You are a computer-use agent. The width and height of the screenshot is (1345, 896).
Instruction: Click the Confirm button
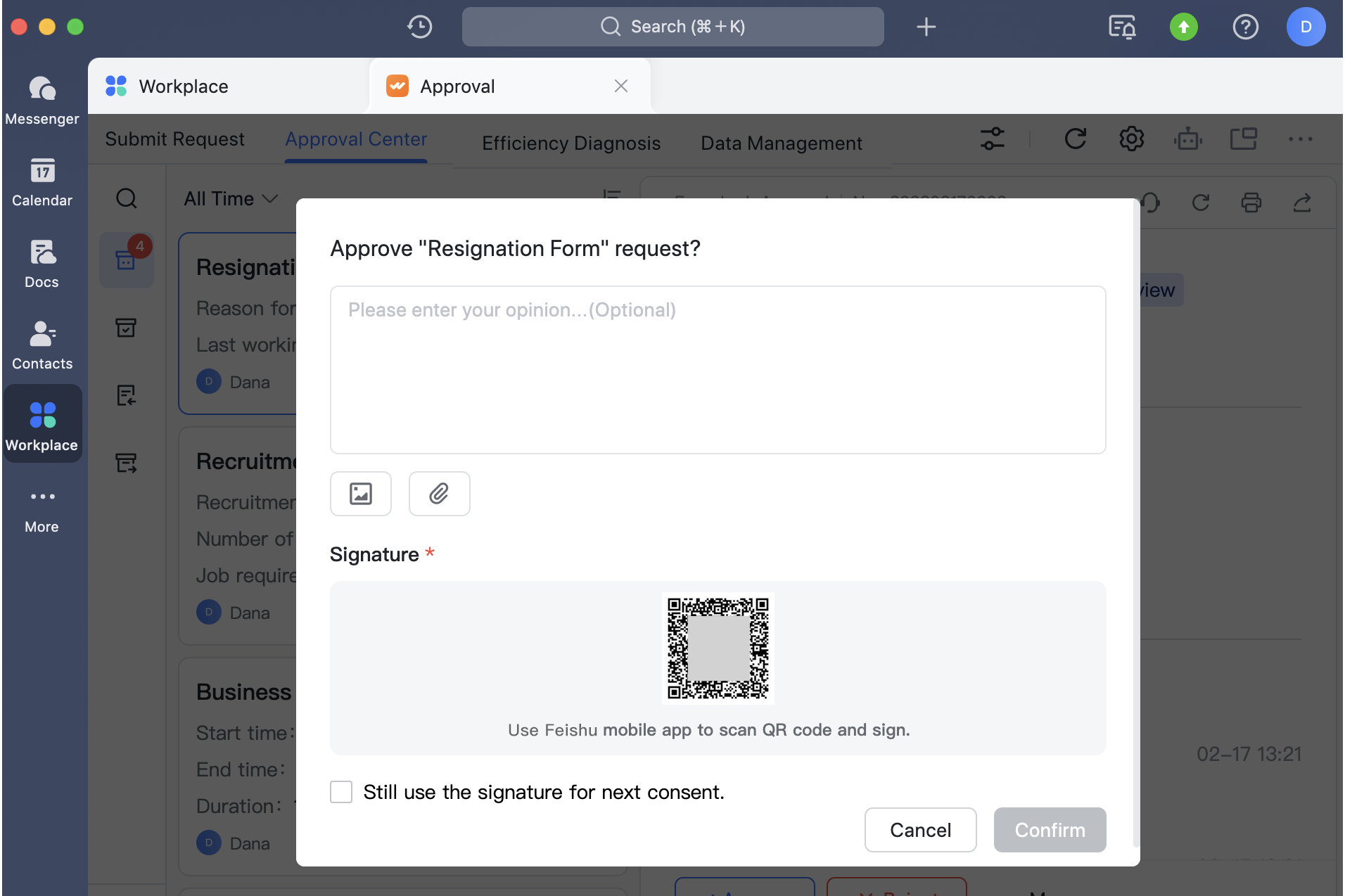(x=1050, y=830)
